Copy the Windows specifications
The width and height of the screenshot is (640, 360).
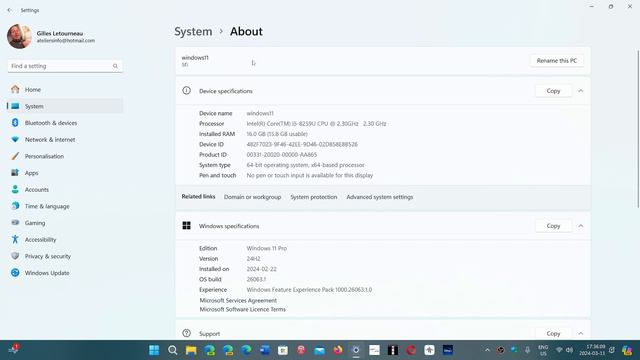point(553,226)
